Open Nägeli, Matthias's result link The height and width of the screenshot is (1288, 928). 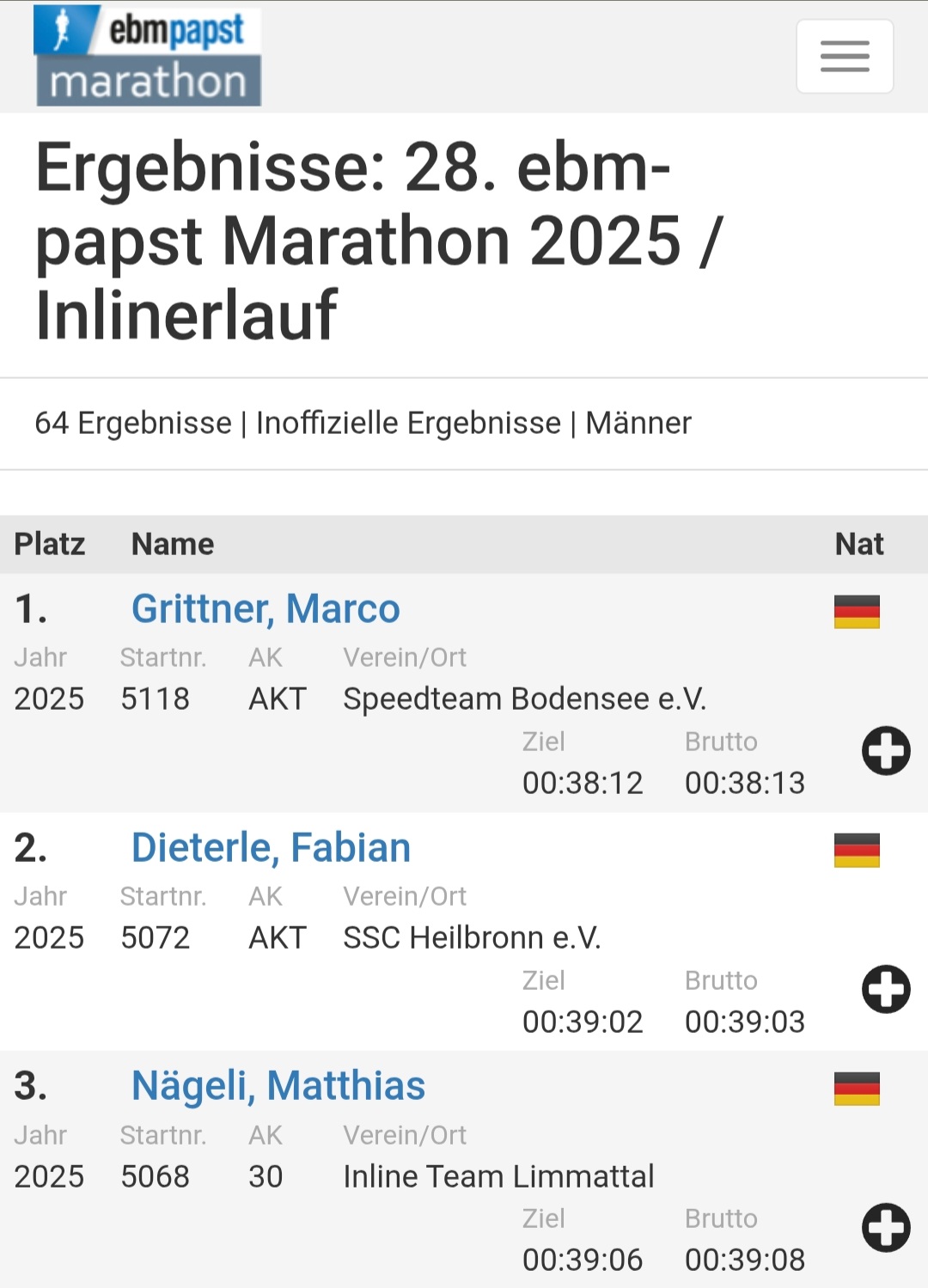pos(278,1086)
